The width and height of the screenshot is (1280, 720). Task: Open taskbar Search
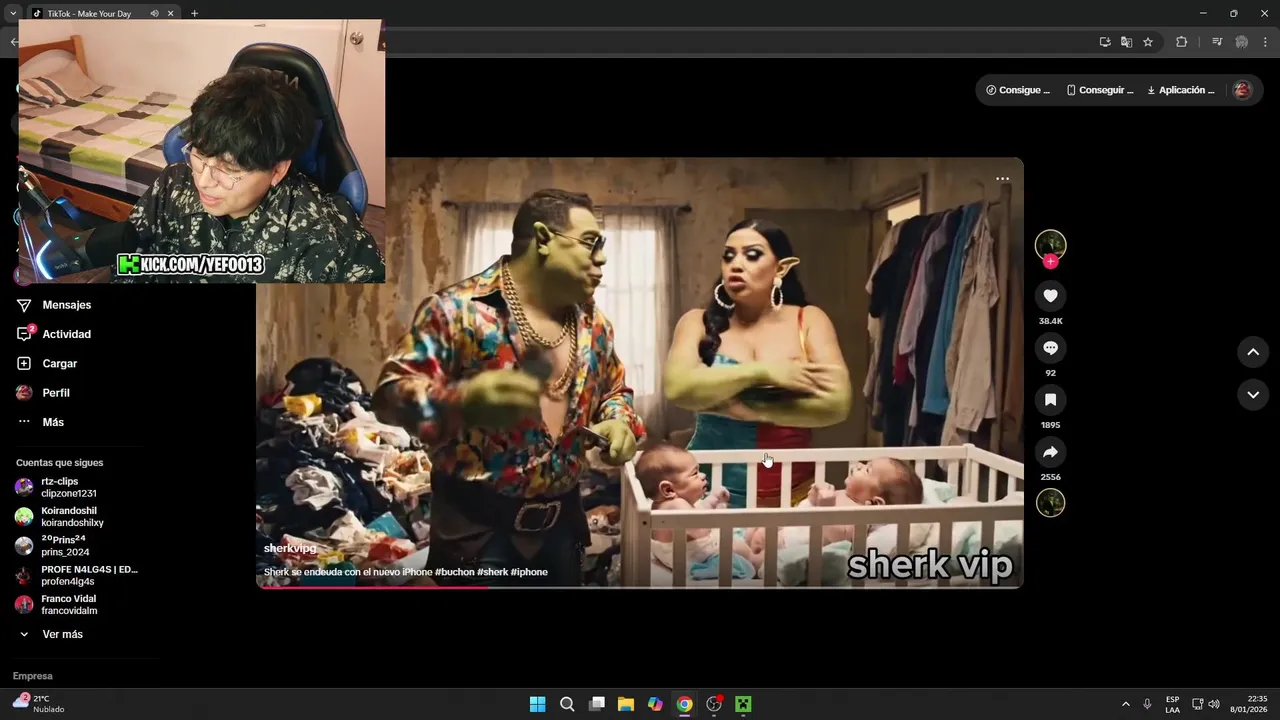point(567,704)
